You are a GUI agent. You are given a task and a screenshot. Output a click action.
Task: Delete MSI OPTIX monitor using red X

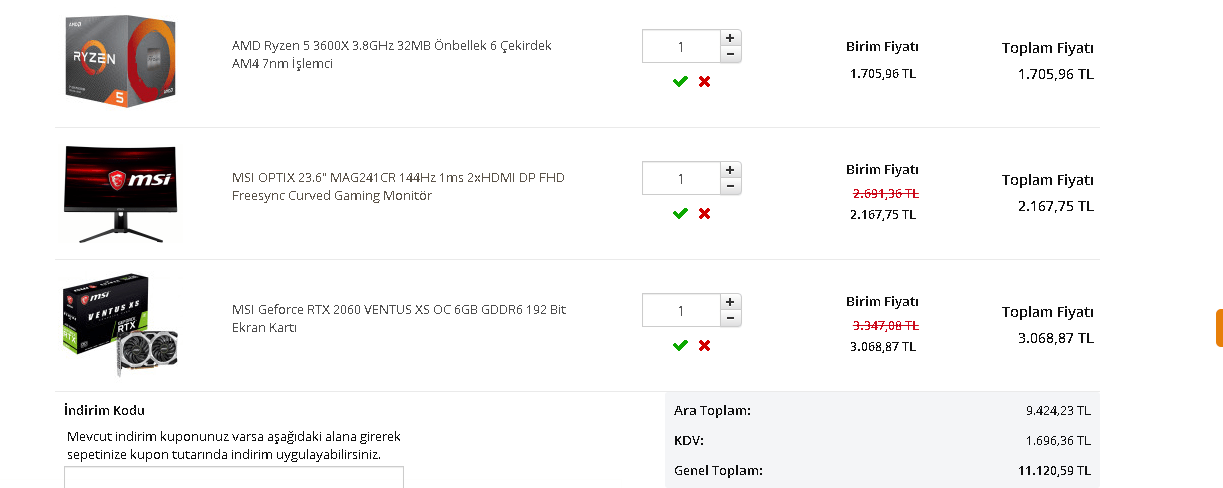[704, 213]
